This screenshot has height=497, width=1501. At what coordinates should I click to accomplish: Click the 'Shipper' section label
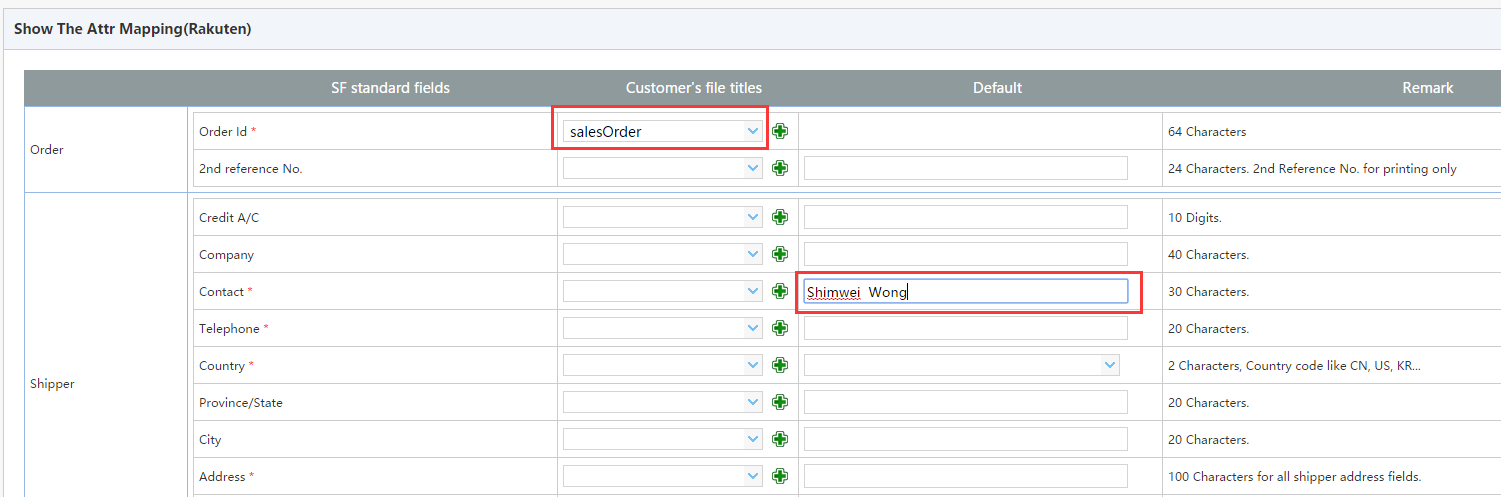pos(52,383)
